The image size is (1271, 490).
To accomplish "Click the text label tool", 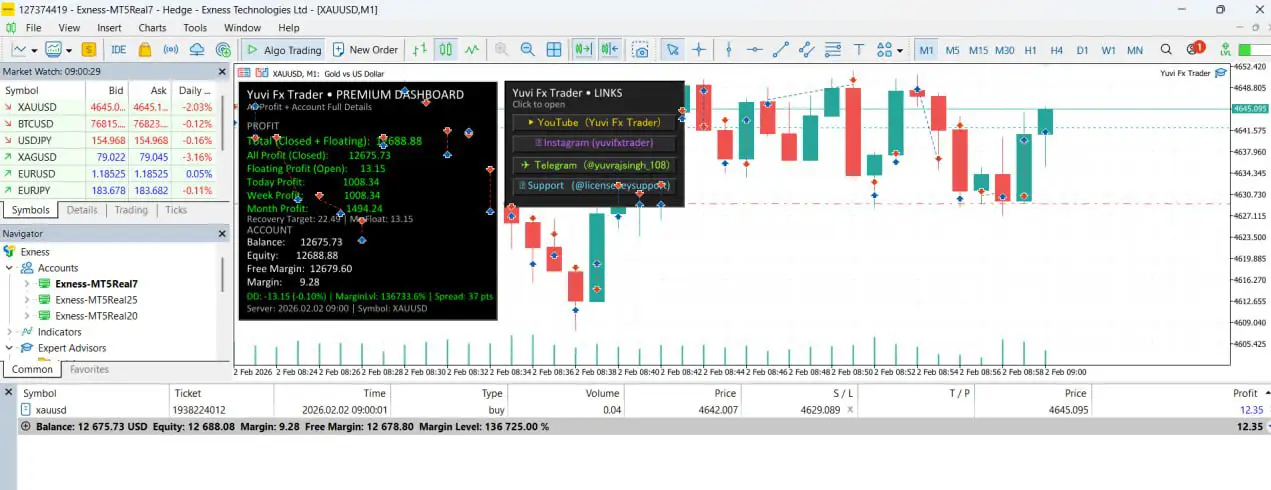I will coord(859,50).
